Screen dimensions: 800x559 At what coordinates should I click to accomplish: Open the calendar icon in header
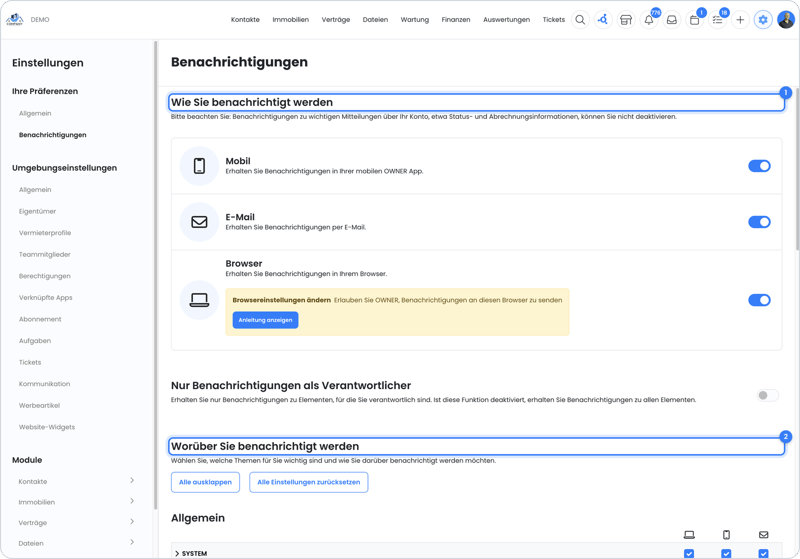[694, 20]
